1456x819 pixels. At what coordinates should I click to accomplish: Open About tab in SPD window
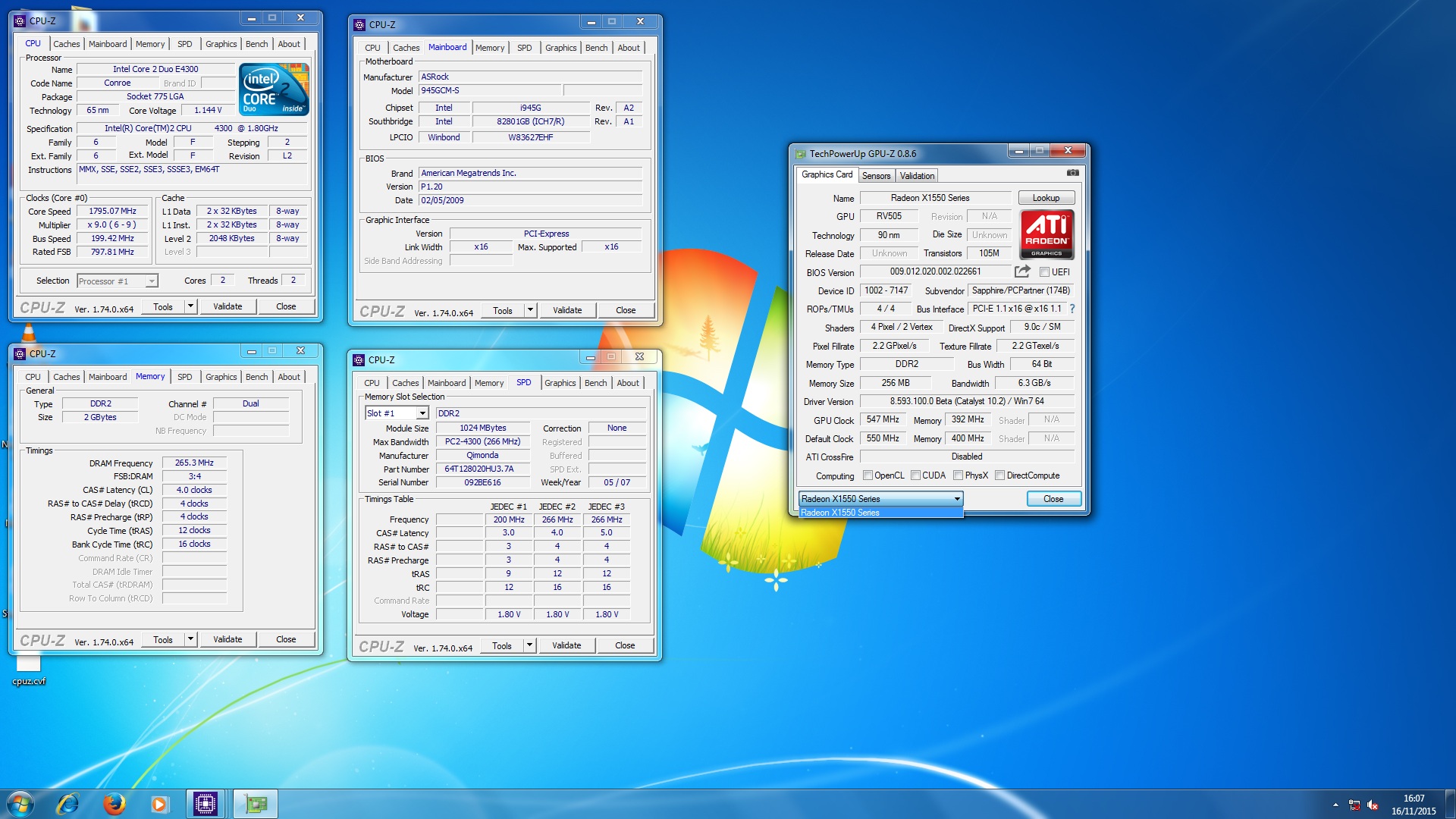(x=628, y=383)
